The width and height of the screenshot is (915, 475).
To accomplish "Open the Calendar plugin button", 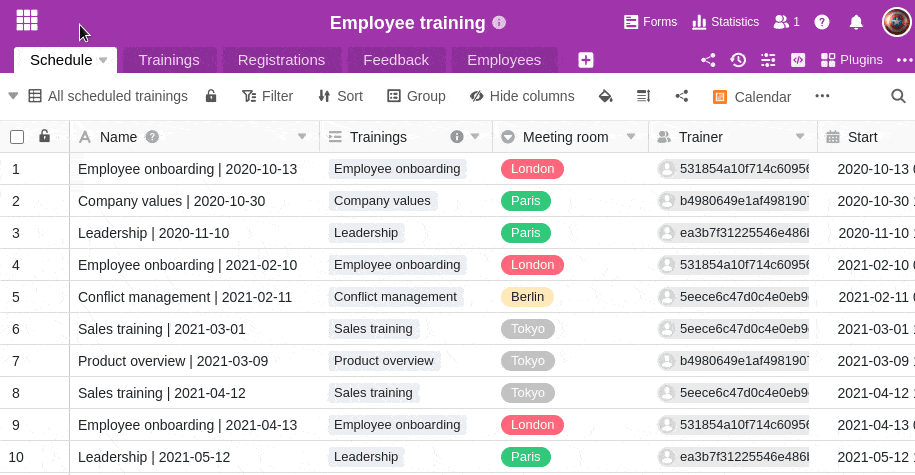I will [752, 97].
